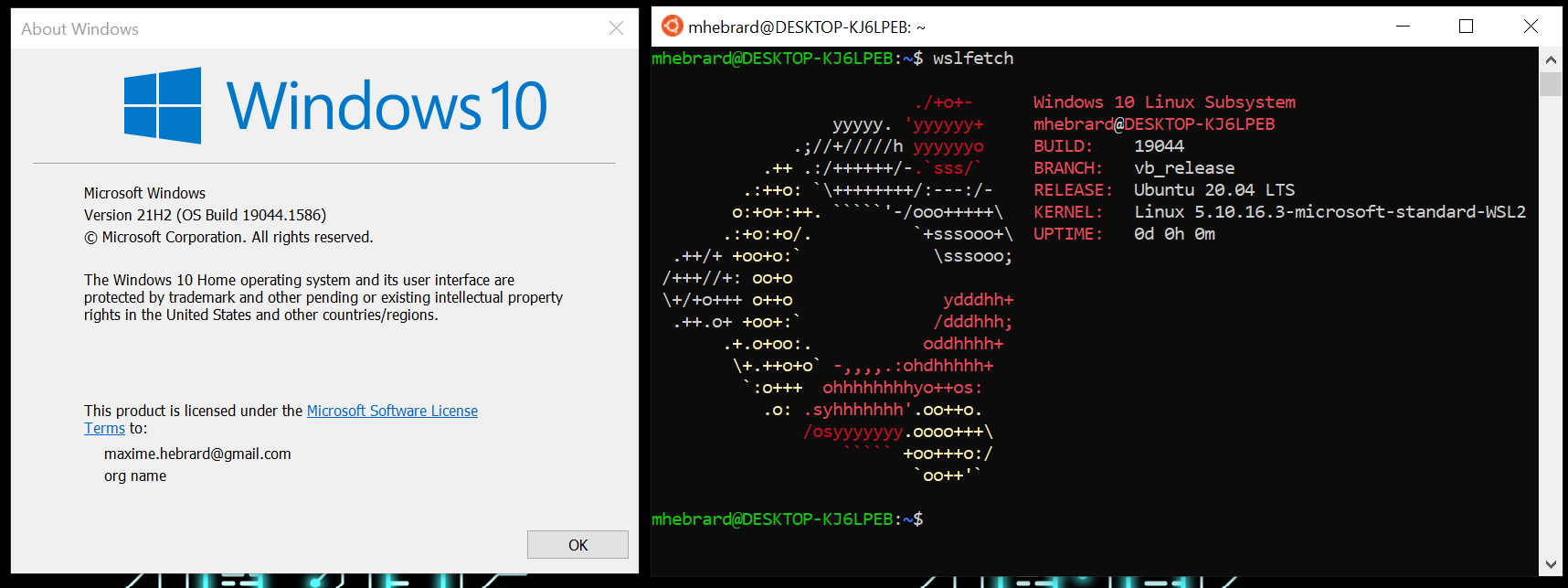
Task: Open the Microsoft Software License link
Action: (392, 411)
